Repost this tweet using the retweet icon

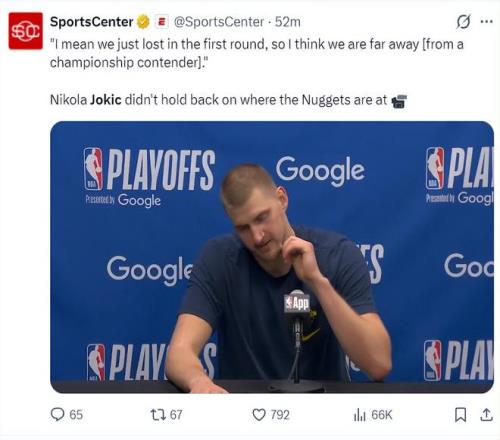click(158, 414)
